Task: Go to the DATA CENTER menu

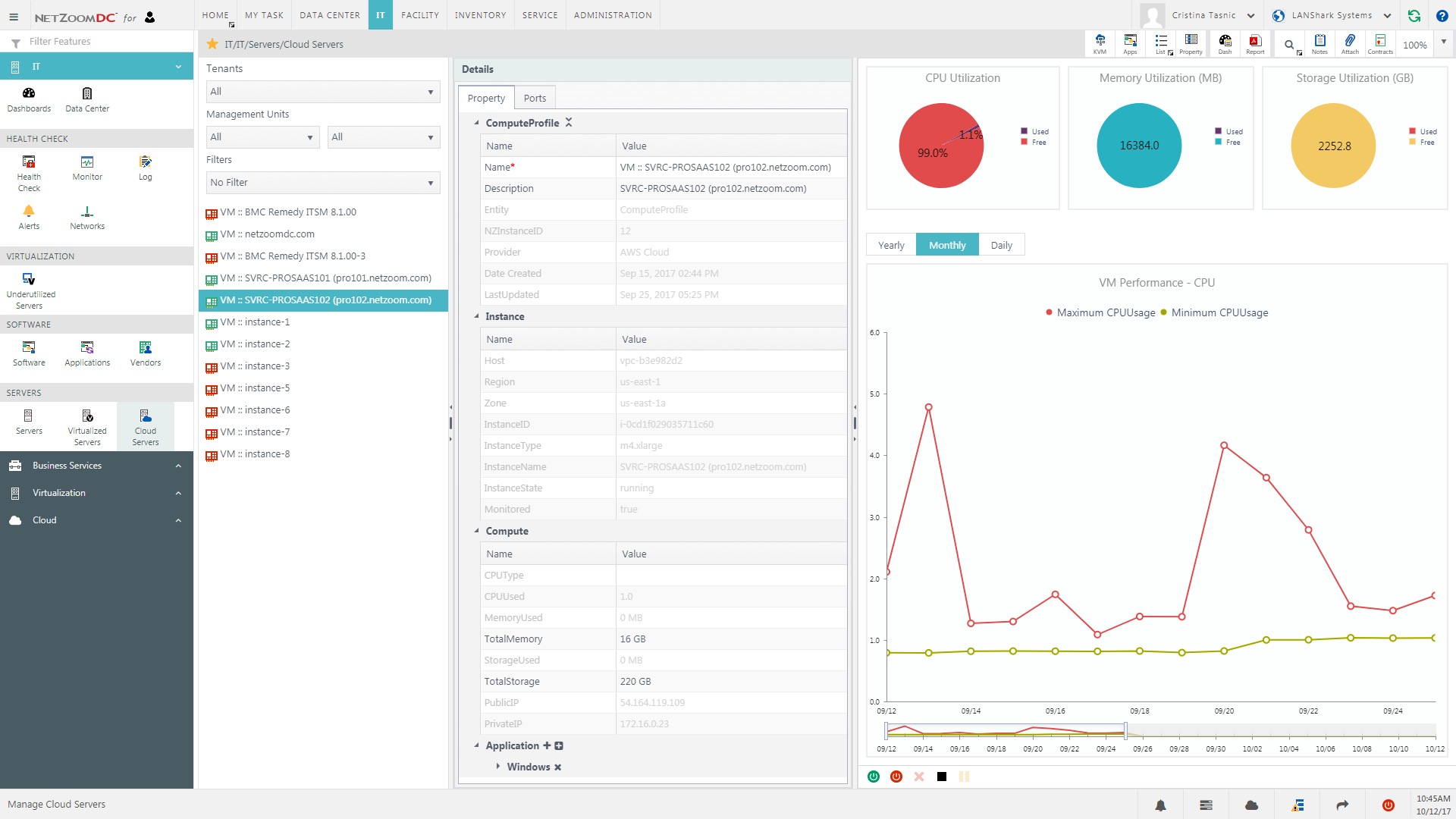Action: (330, 15)
